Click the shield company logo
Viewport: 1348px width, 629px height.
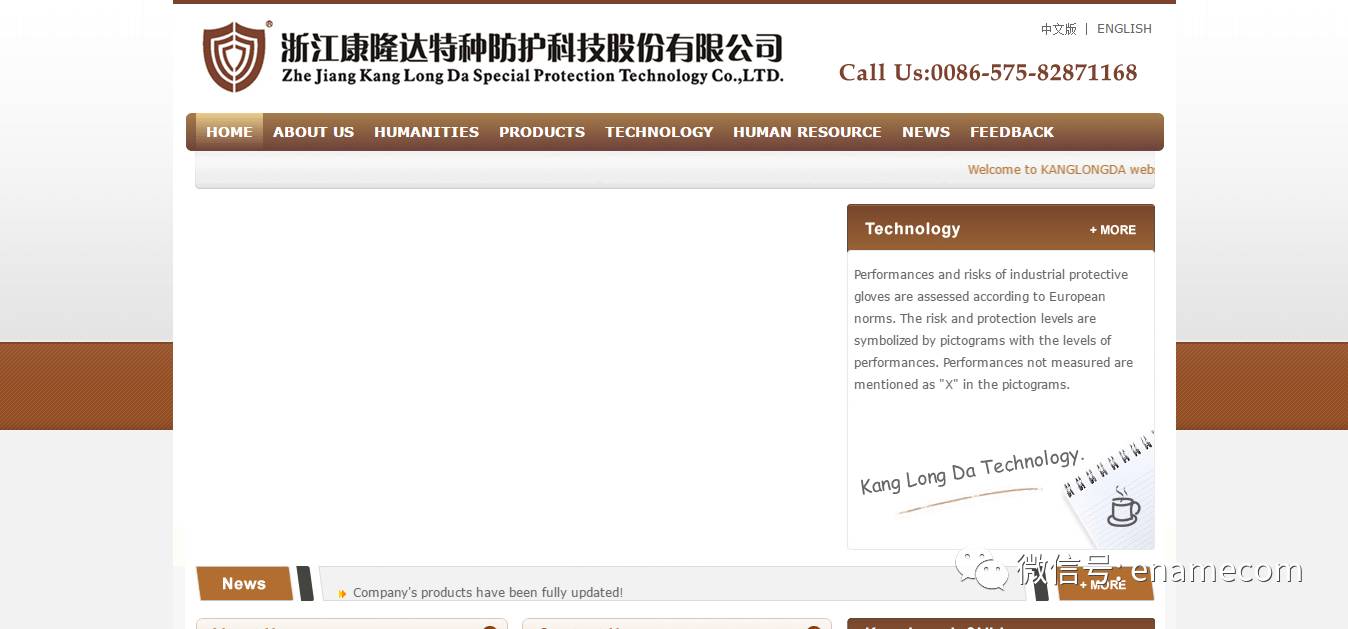(x=233, y=56)
